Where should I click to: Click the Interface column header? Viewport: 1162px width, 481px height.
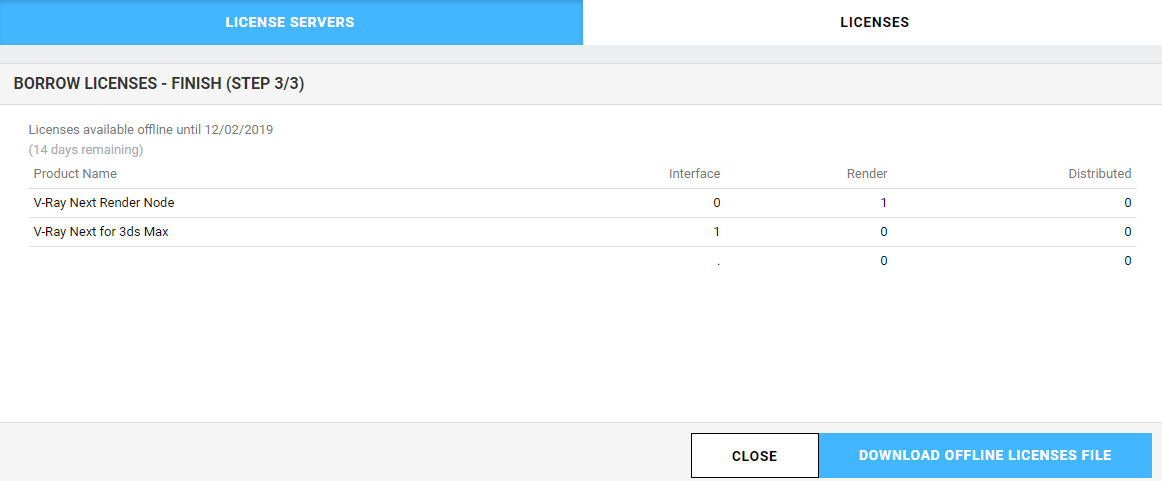tap(694, 173)
